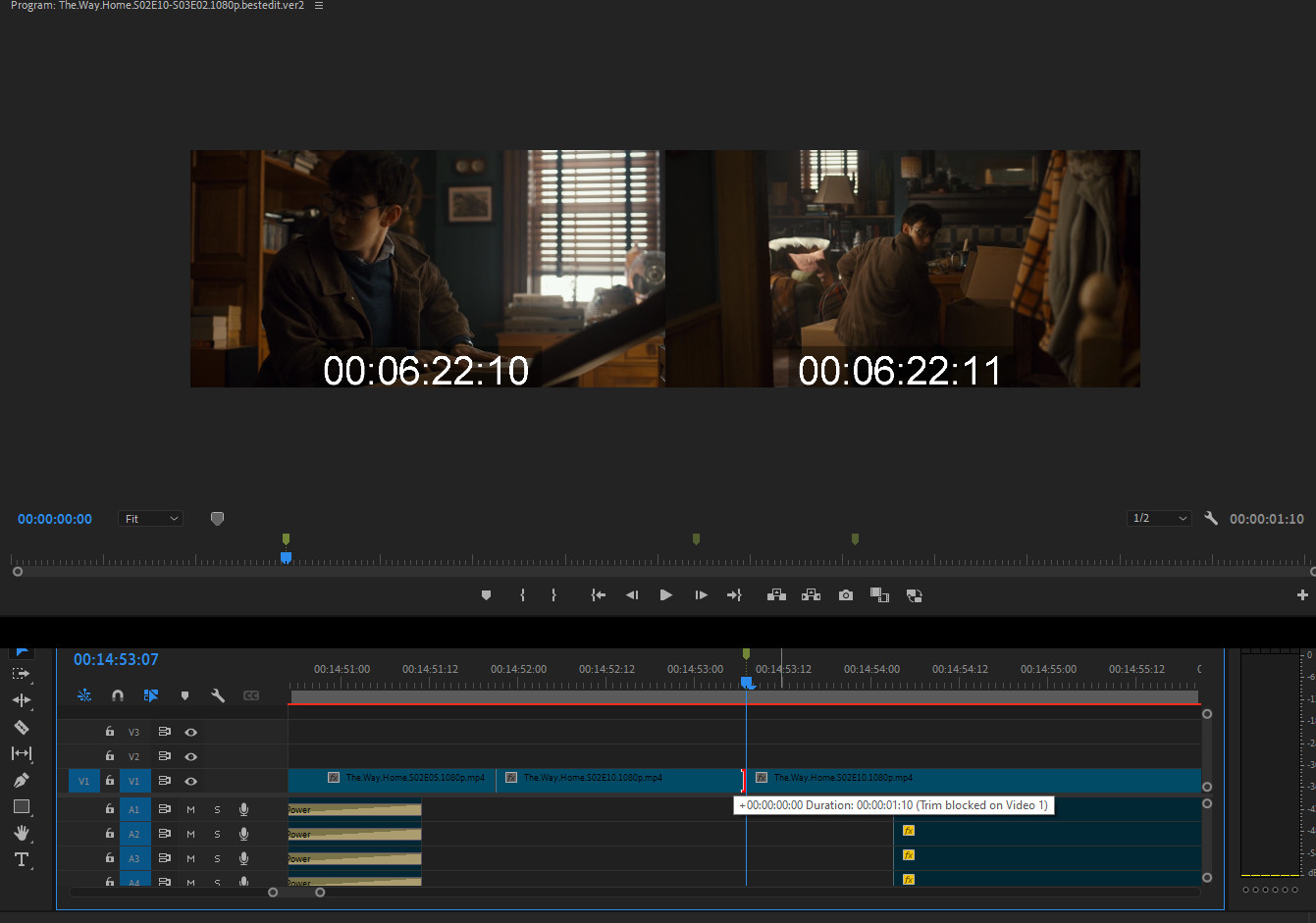Screen dimensions: 1316x923
Task: Step back one frame
Action: click(x=632, y=595)
